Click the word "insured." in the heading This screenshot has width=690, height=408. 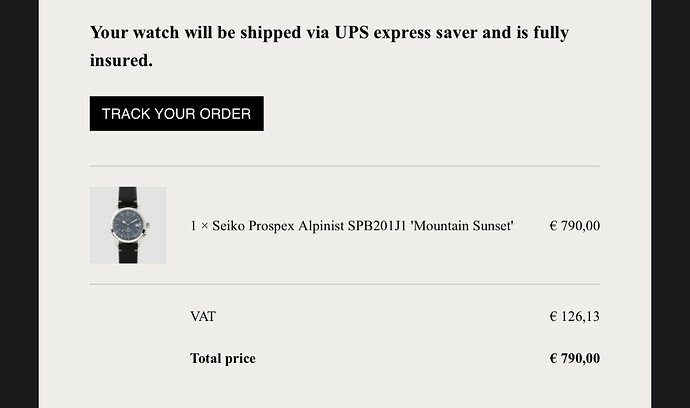click(x=121, y=61)
